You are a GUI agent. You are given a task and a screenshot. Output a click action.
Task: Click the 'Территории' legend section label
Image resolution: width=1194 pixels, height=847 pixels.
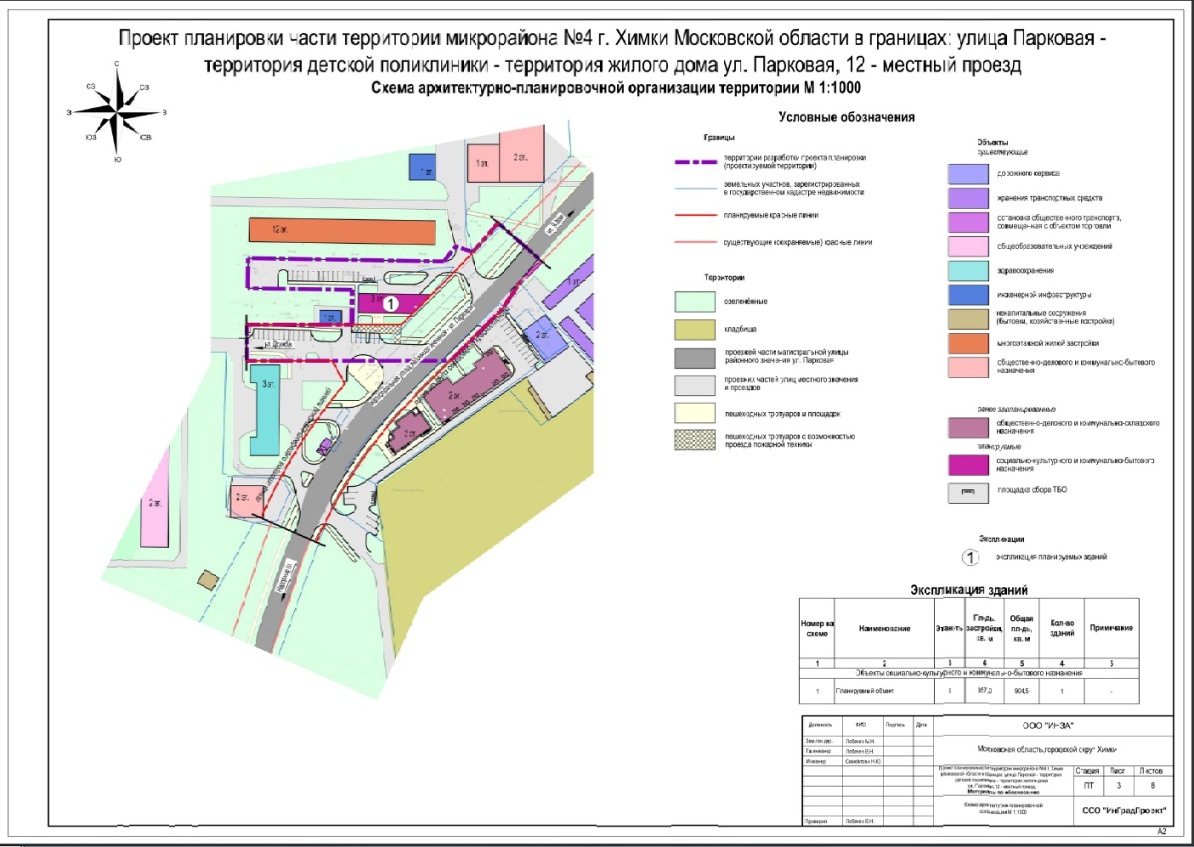pyautogui.click(x=723, y=278)
